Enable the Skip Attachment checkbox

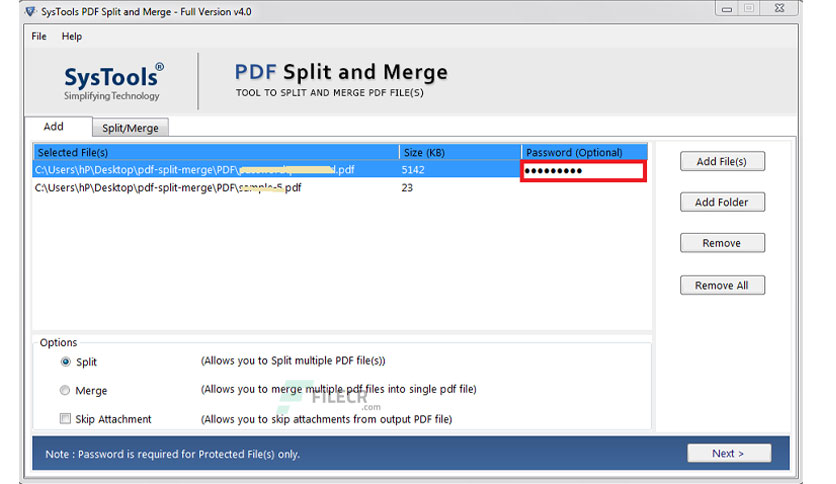(65, 418)
